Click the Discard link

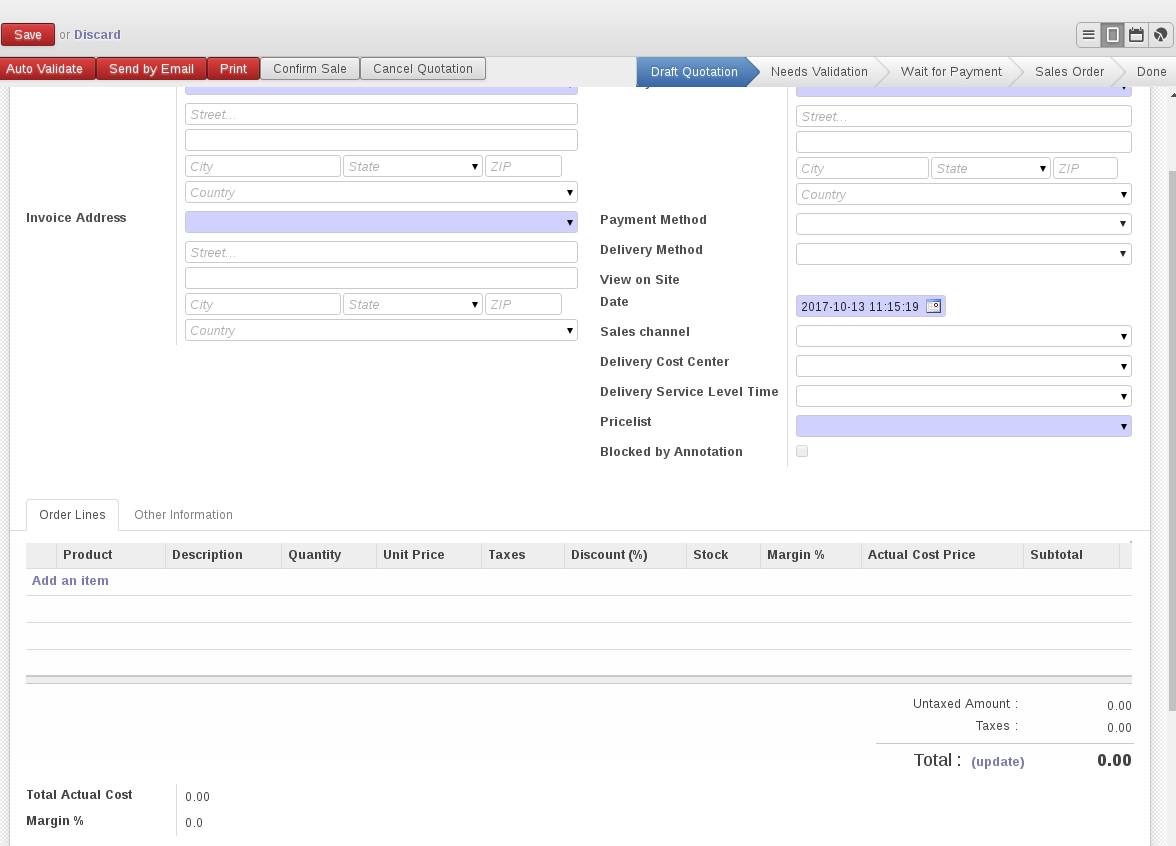pos(97,35)
